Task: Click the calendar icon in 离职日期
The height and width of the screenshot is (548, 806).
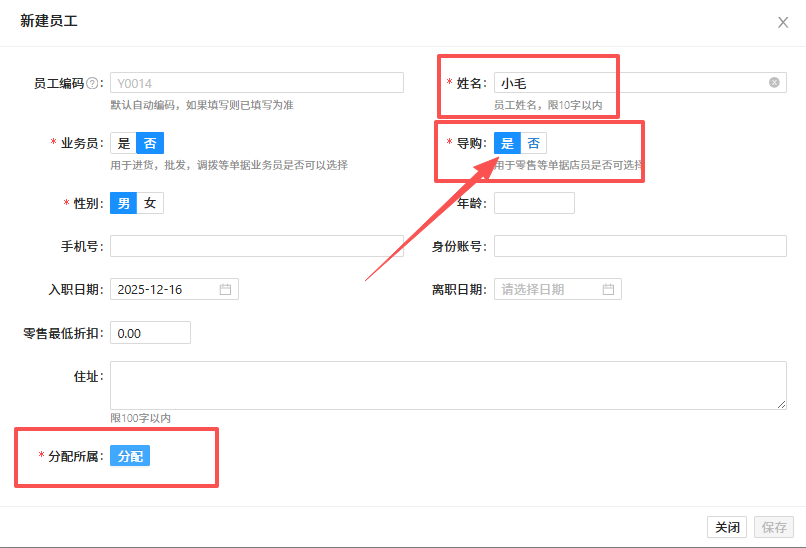Action: 608,289
